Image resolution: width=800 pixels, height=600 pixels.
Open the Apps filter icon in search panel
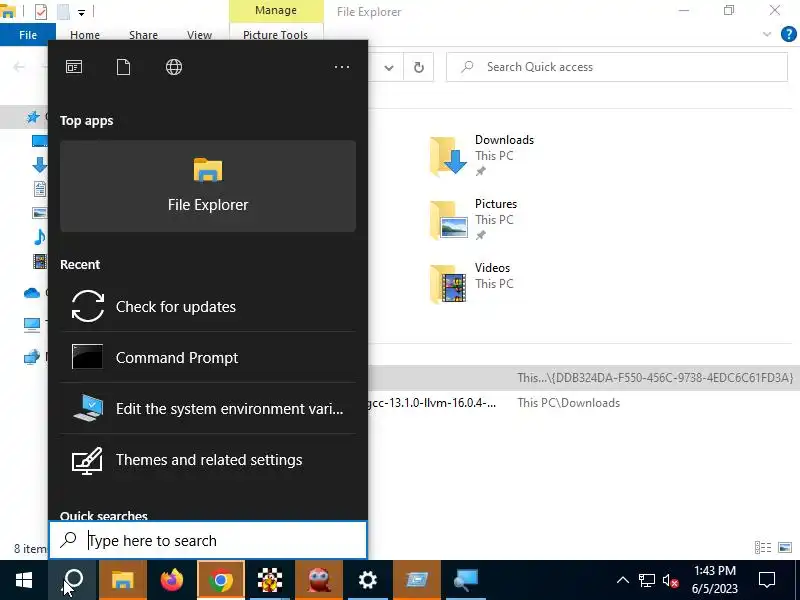[x=74, y=67]
